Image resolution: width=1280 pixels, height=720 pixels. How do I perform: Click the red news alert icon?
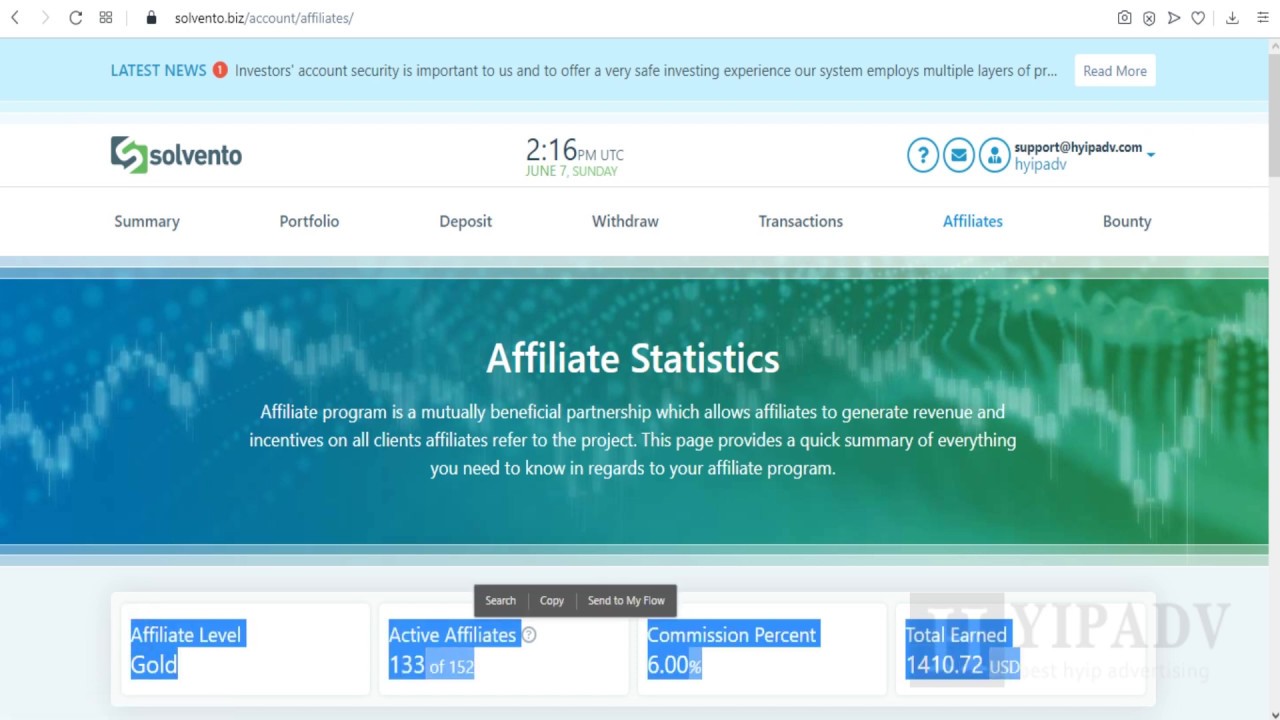(220, 70)
